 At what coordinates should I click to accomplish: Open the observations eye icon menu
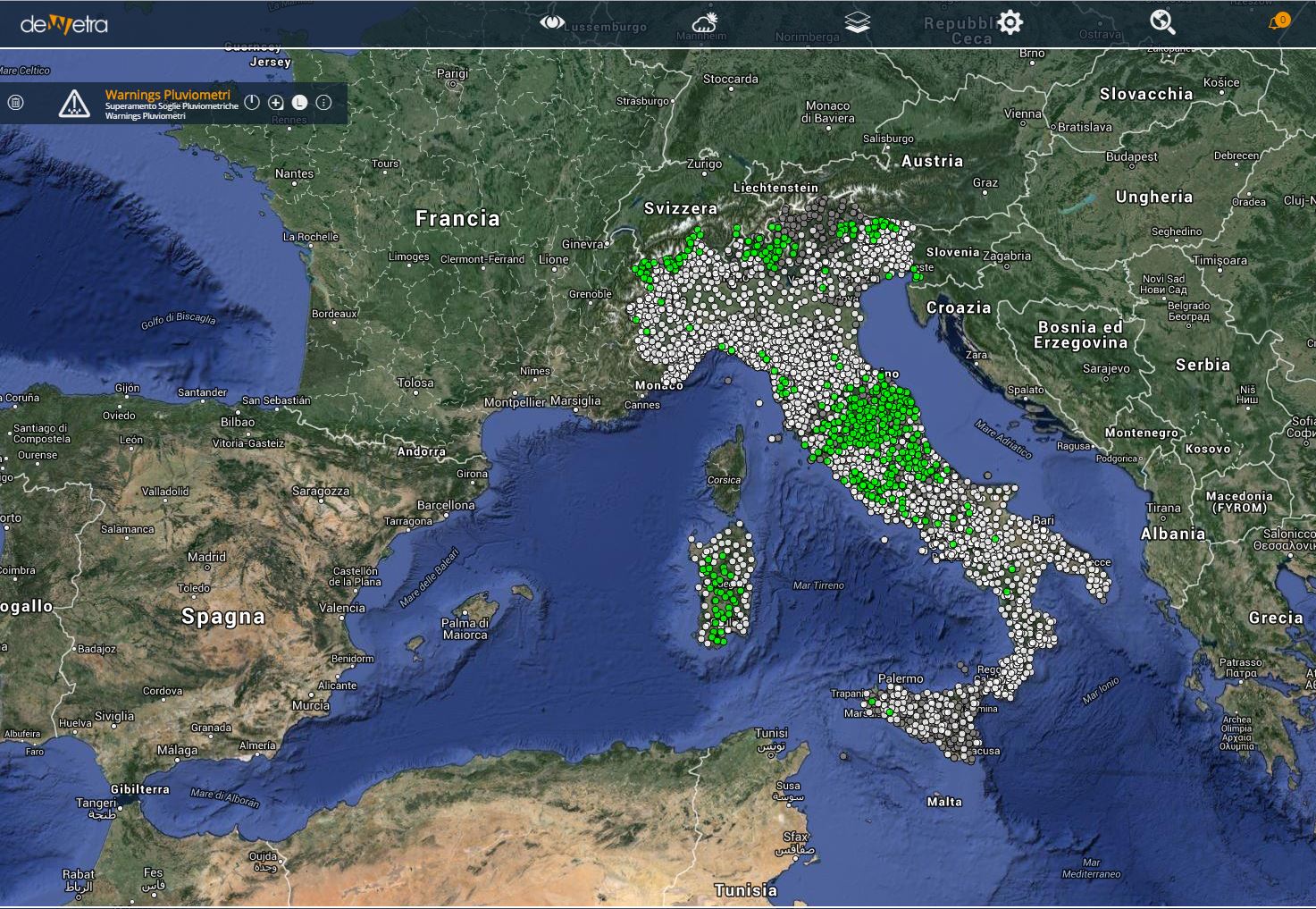click(551, 22)
